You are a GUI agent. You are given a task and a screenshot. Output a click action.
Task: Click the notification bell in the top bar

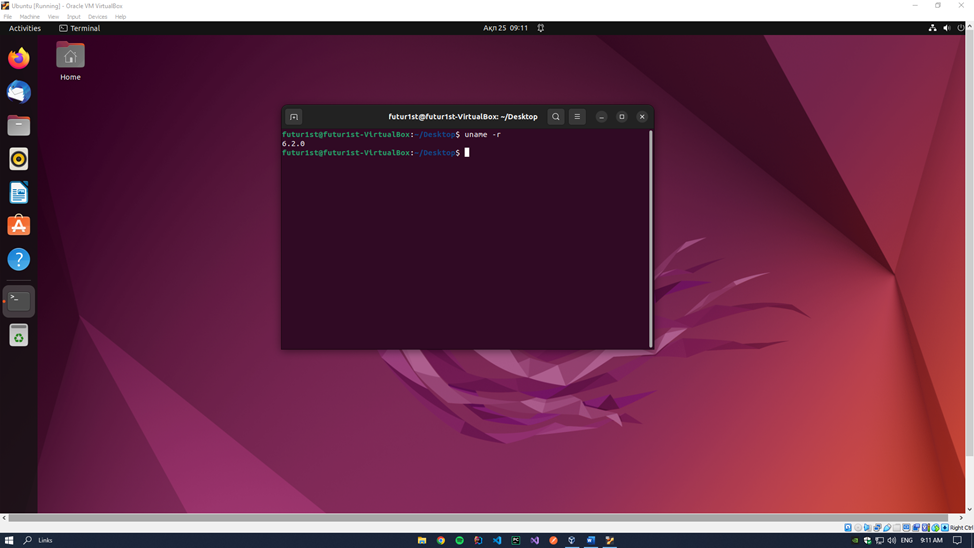(541, 28)
